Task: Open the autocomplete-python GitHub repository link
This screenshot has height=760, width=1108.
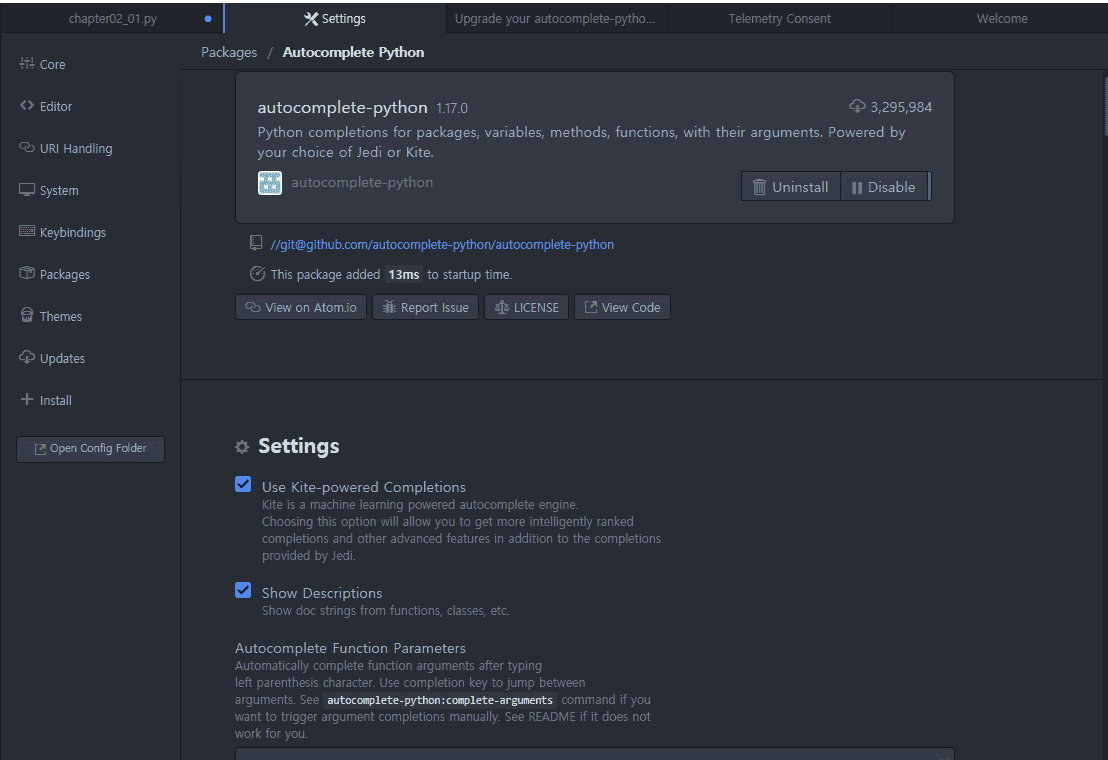Action: pyautogui.click(x=442, y=244)
